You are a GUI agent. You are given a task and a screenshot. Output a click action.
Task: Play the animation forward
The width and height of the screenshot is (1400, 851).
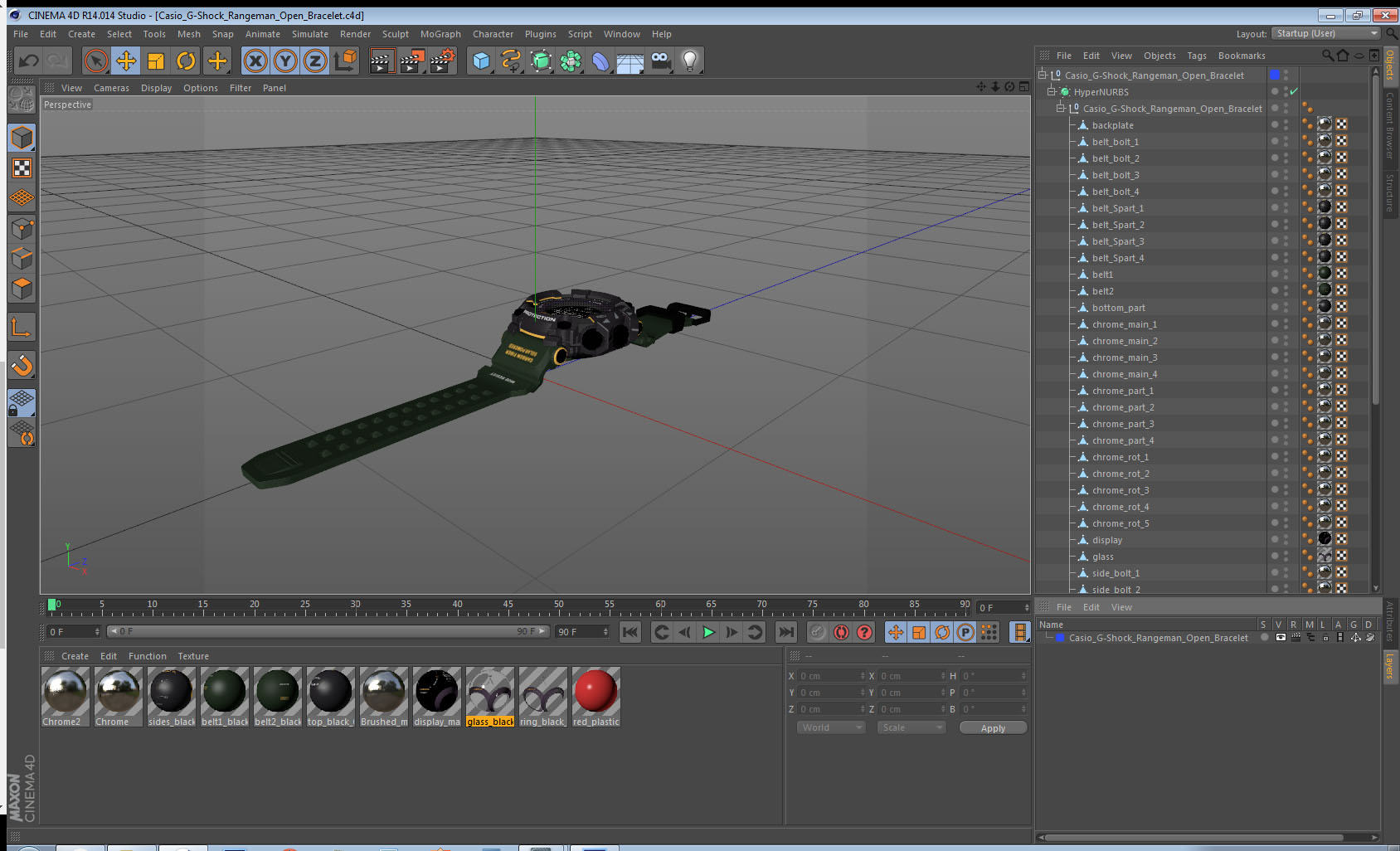[708, 632]
